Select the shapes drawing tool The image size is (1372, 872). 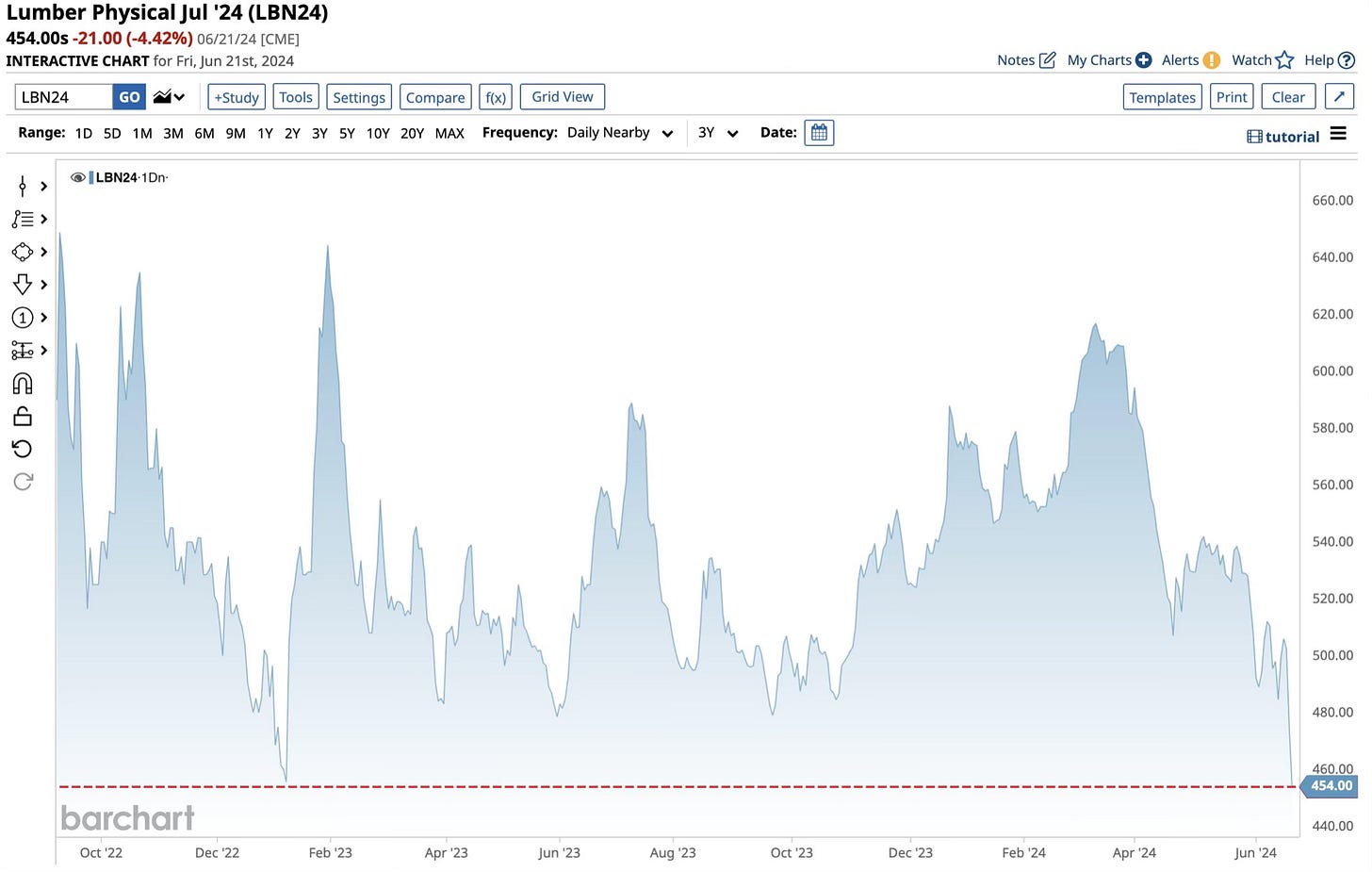coord(23,252)
